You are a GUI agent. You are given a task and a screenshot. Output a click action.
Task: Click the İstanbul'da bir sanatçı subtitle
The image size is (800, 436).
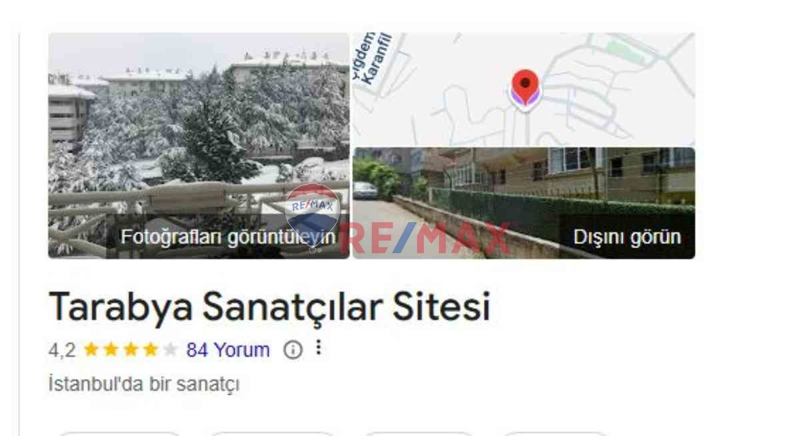coord(144,384)
